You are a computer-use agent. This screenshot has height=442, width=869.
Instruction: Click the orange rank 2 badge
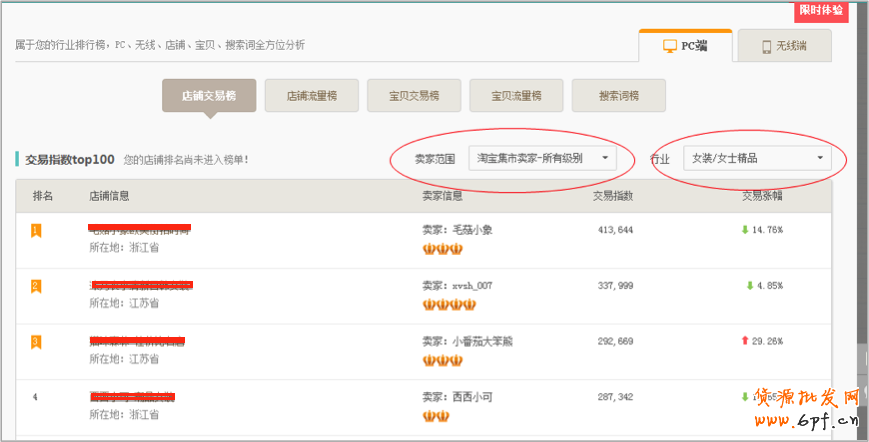click(x=36, y=286)
